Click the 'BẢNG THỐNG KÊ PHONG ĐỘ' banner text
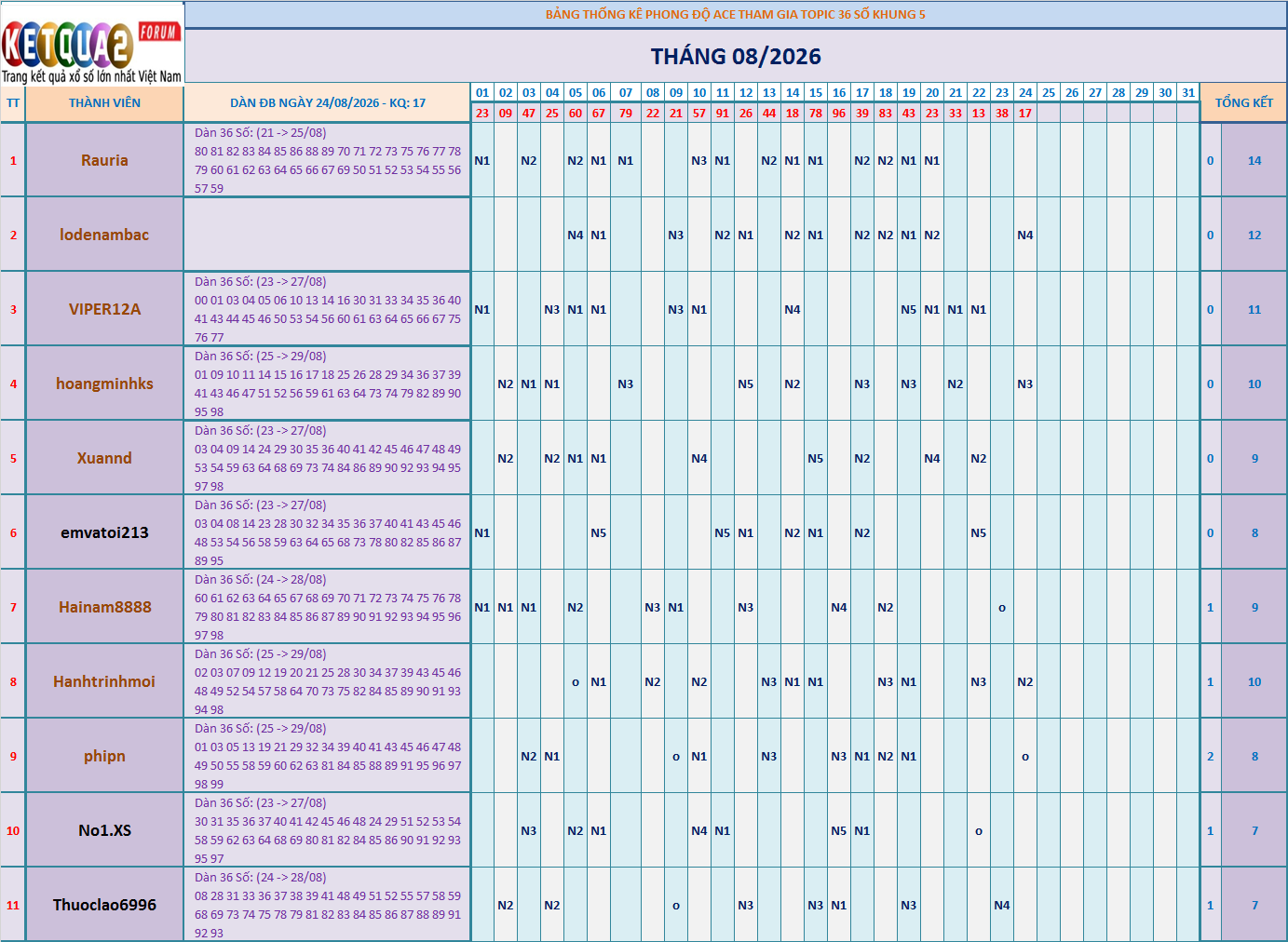The image size is (1288, 942). (736, 14)
